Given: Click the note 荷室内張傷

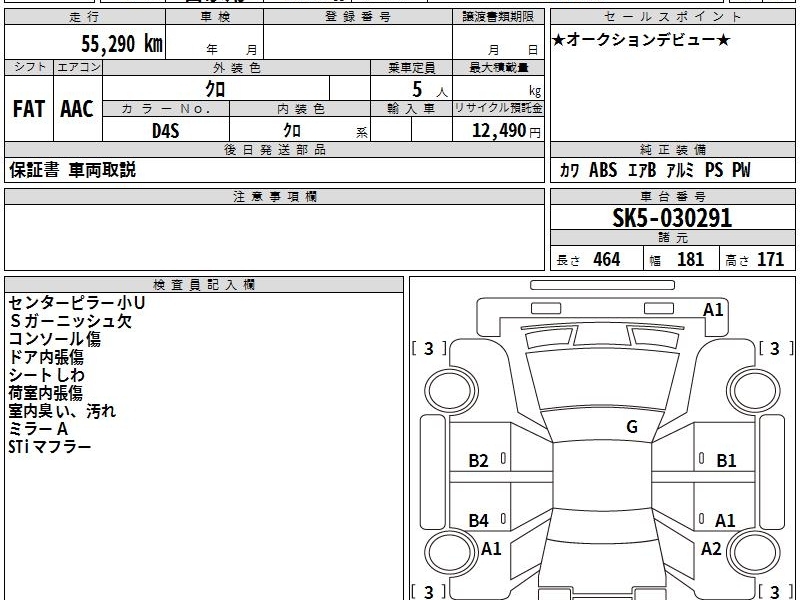Looking at the screenshot, I should click(x=45, y=393).
